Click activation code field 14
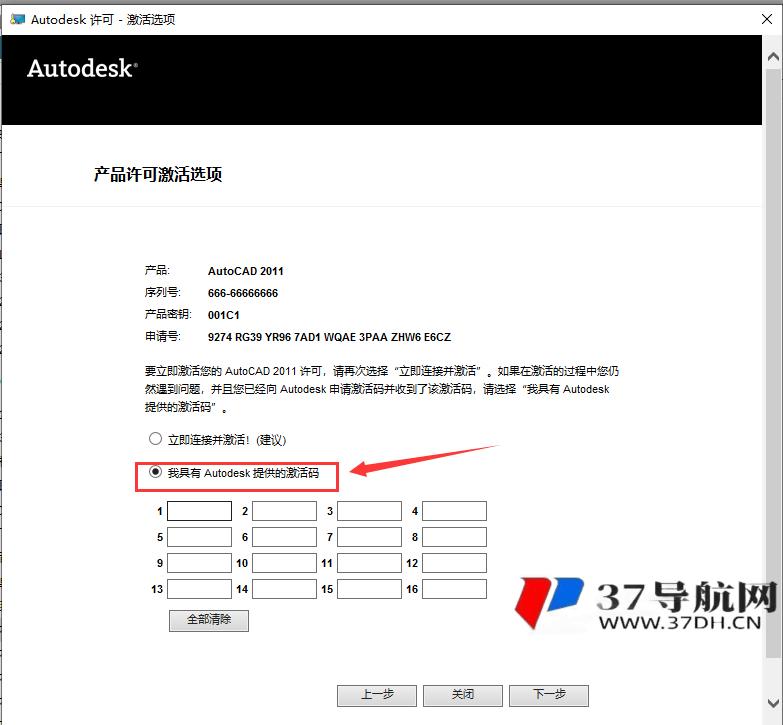The height and width of the screenshot is (725, 783). coord(284,589)
